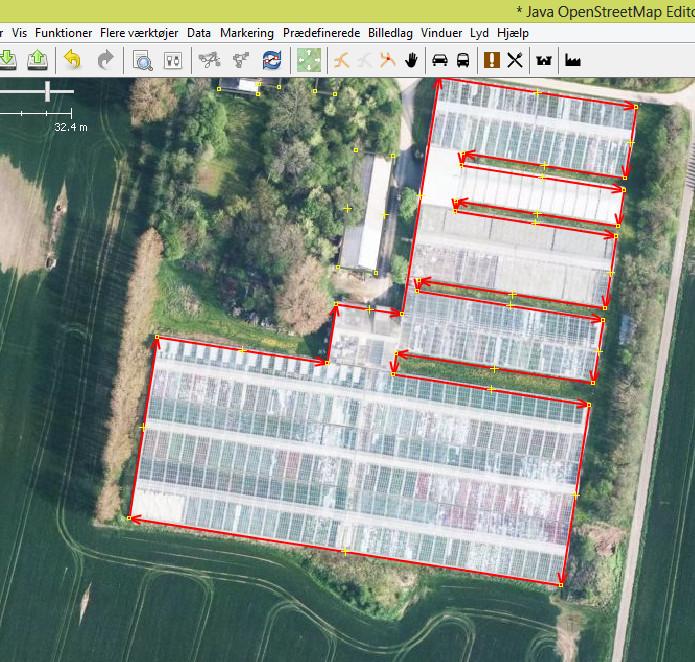Click the bus public transport icon
Image resolution: width=695 pixels, height=662 pixels.
click(x=463, y=60)
